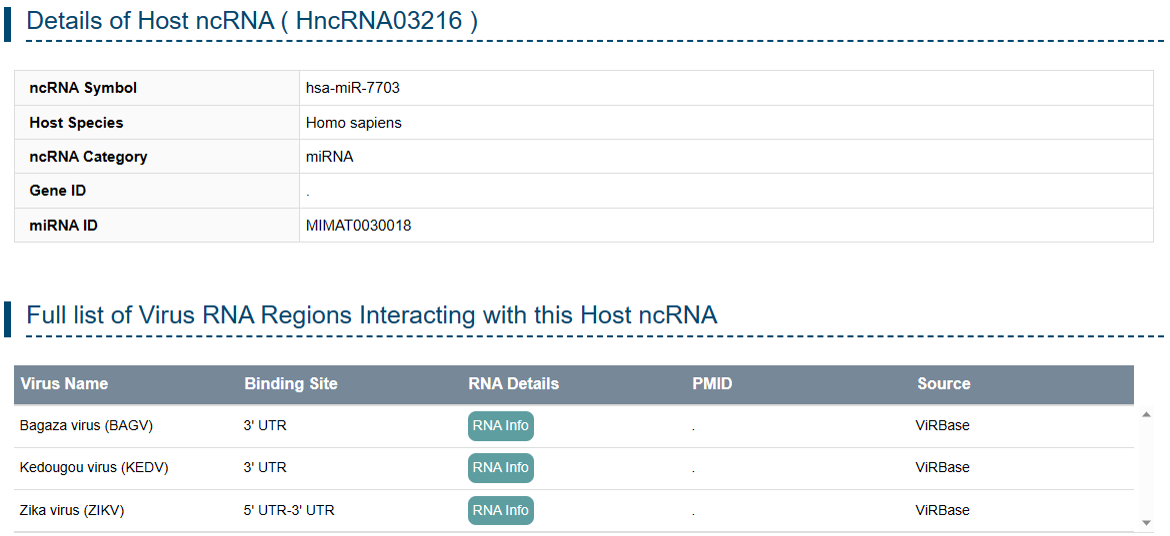Click the Binding Site column header

coord(290,384)
